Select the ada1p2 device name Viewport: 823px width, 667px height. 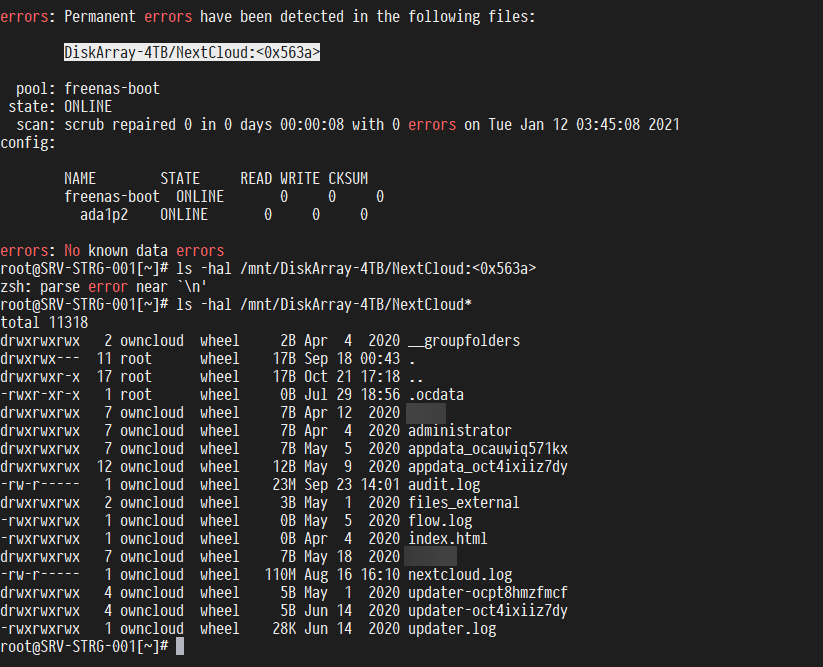click(104, 215)
